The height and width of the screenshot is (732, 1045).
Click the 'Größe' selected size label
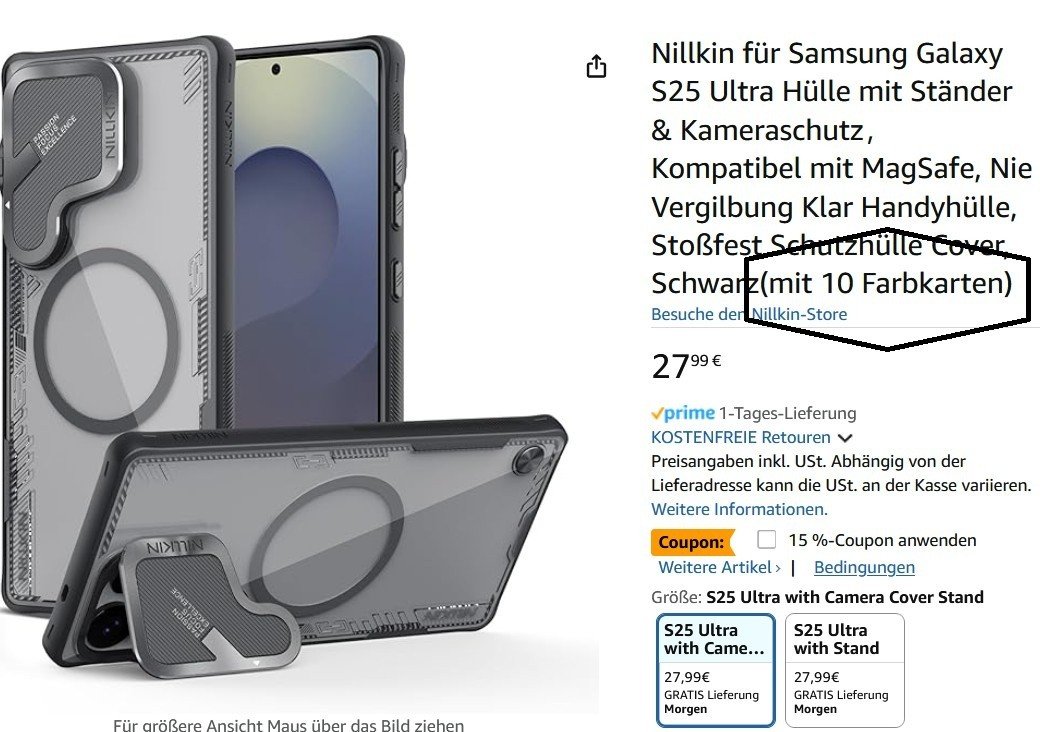817,597
